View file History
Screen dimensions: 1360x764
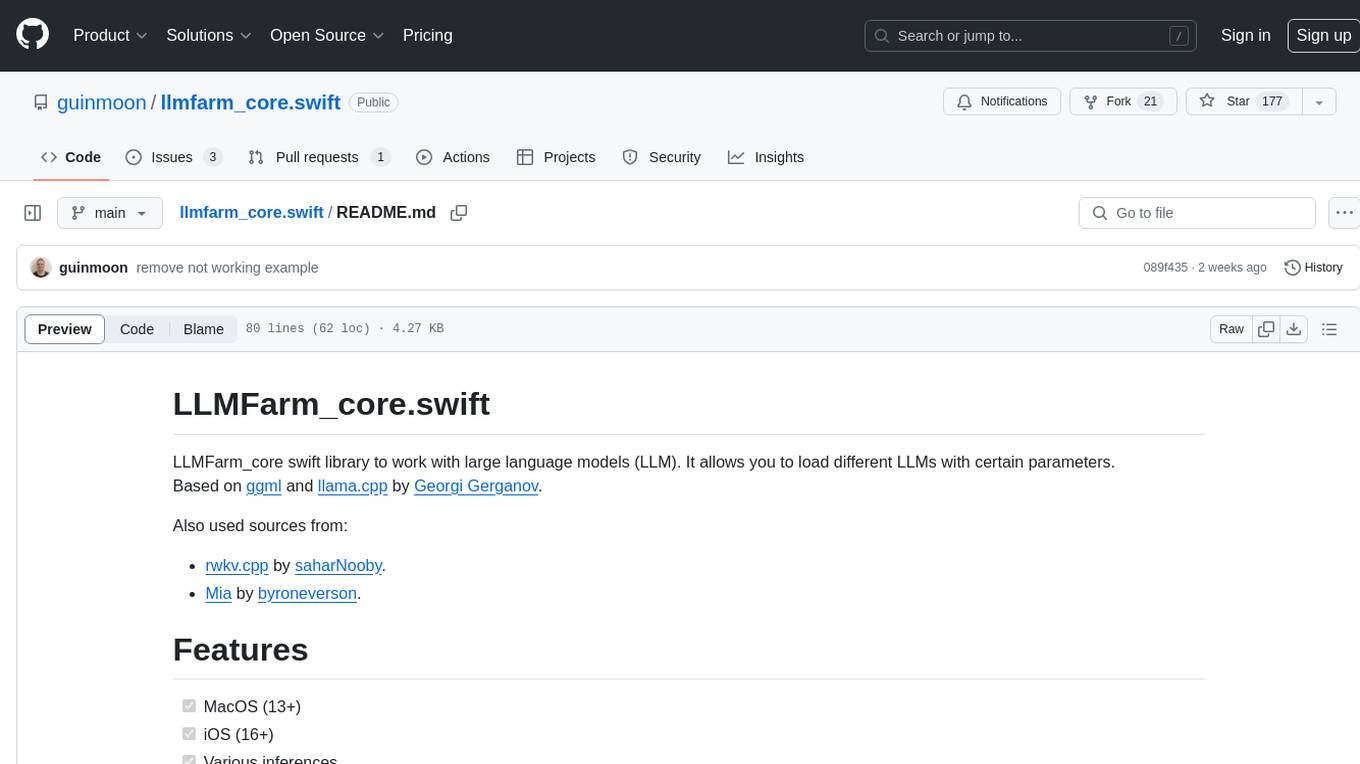click(x=1313, y=268)
